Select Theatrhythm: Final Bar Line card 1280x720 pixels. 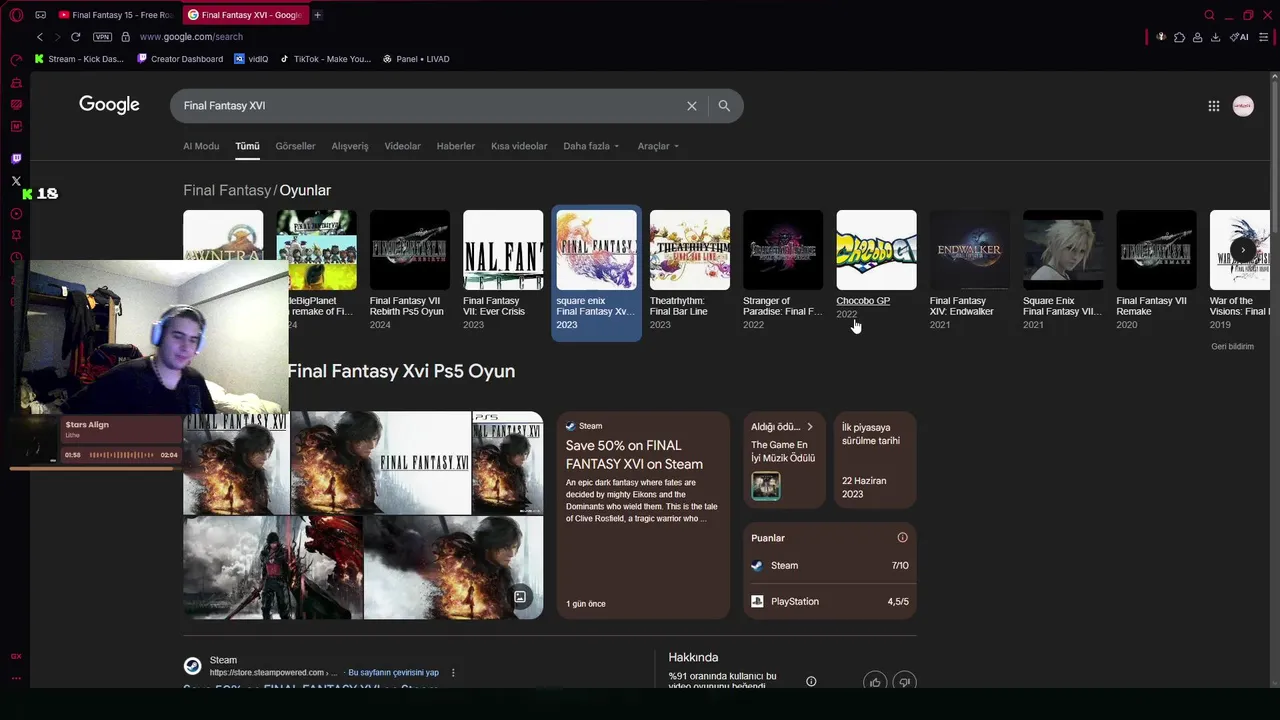690,270
